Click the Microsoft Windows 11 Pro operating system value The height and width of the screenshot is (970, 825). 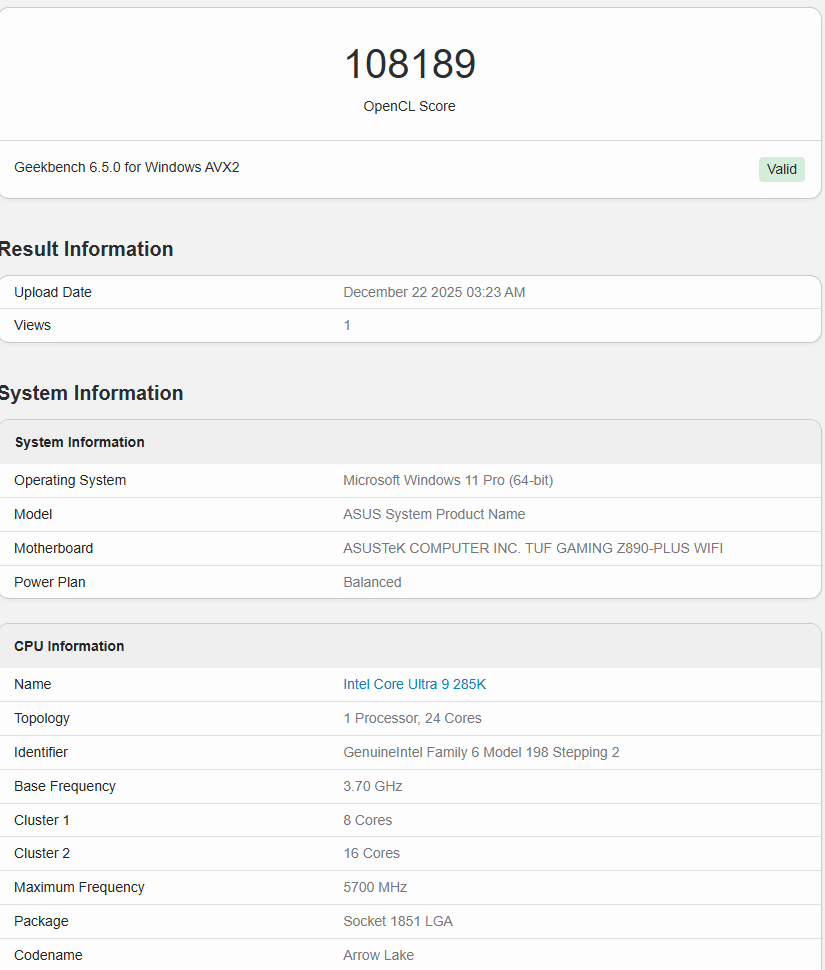(x=448, y=480)
